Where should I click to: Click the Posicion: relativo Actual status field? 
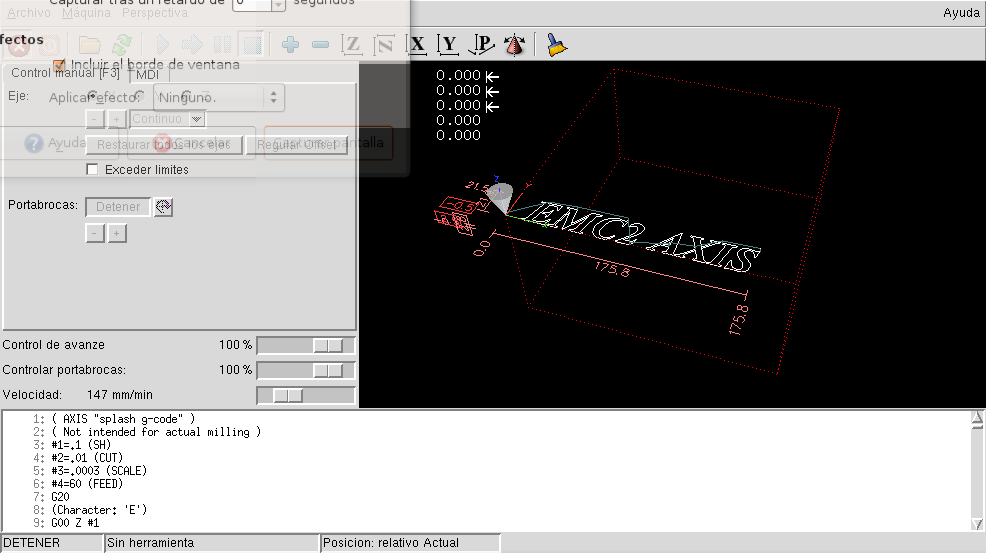click(411, 543)
